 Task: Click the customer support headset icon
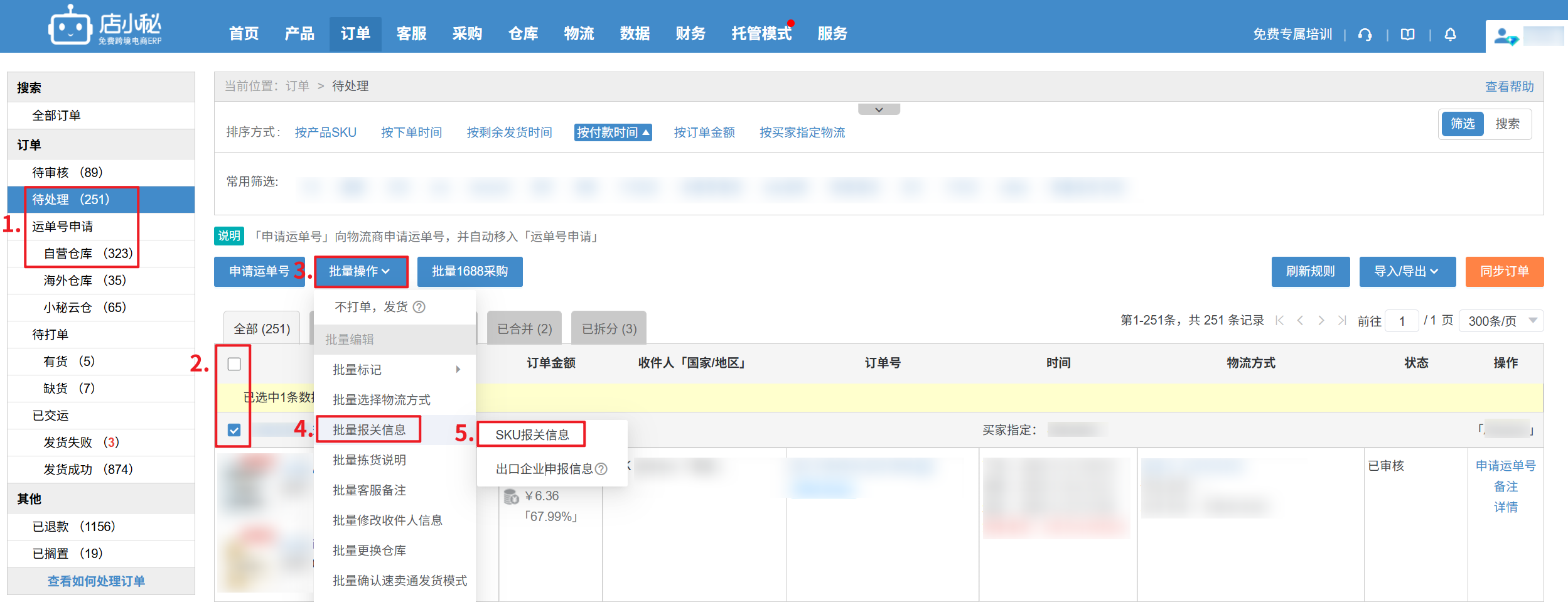click(x=1365, y=35)
